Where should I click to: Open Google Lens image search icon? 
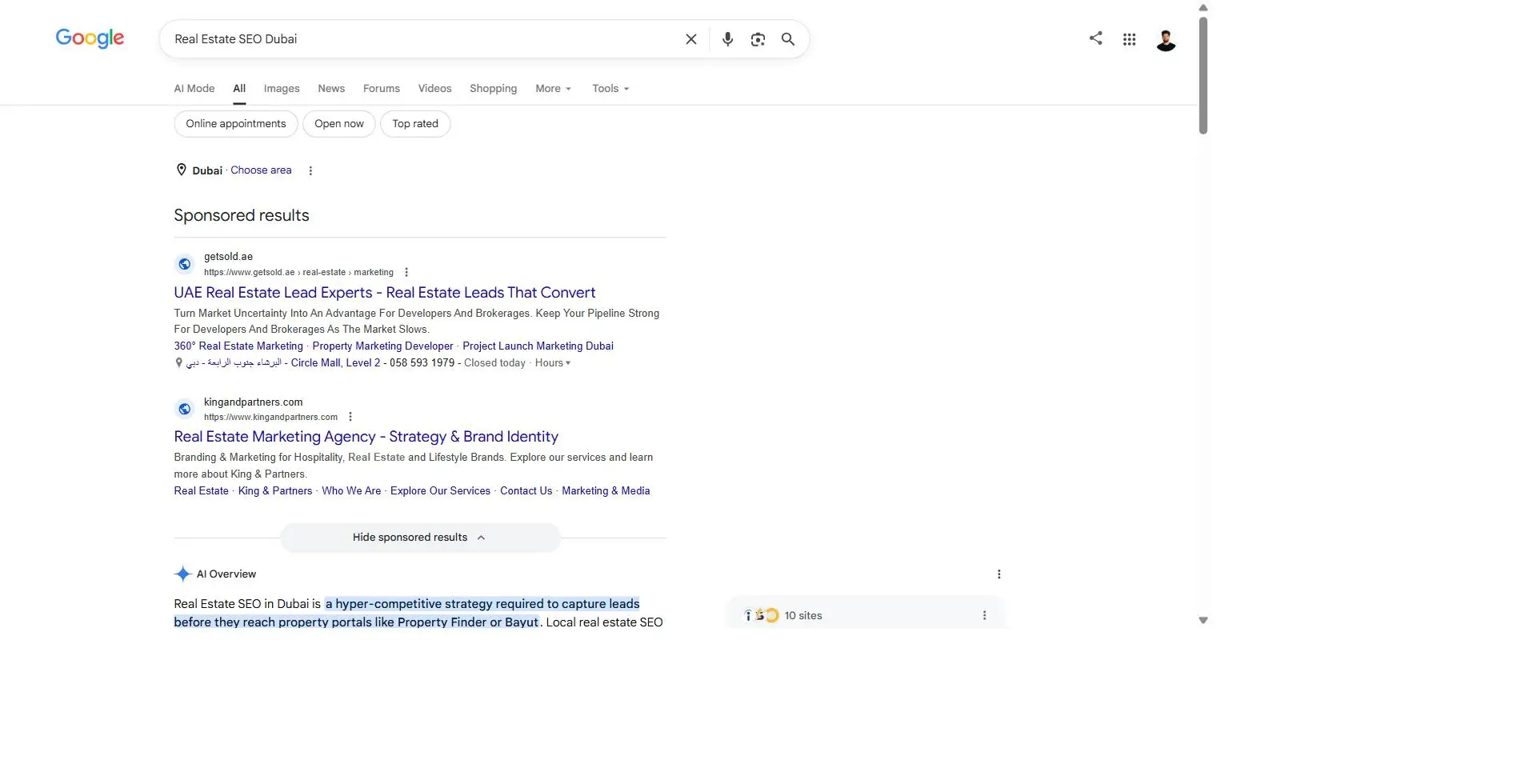tap(758, 39)
